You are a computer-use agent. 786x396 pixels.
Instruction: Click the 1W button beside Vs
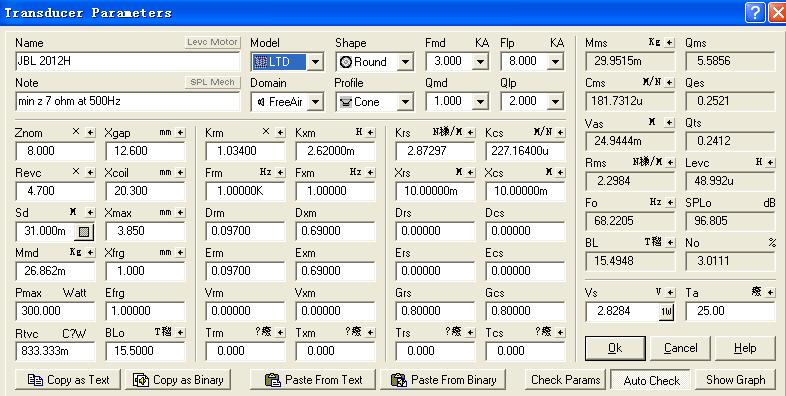666,312
